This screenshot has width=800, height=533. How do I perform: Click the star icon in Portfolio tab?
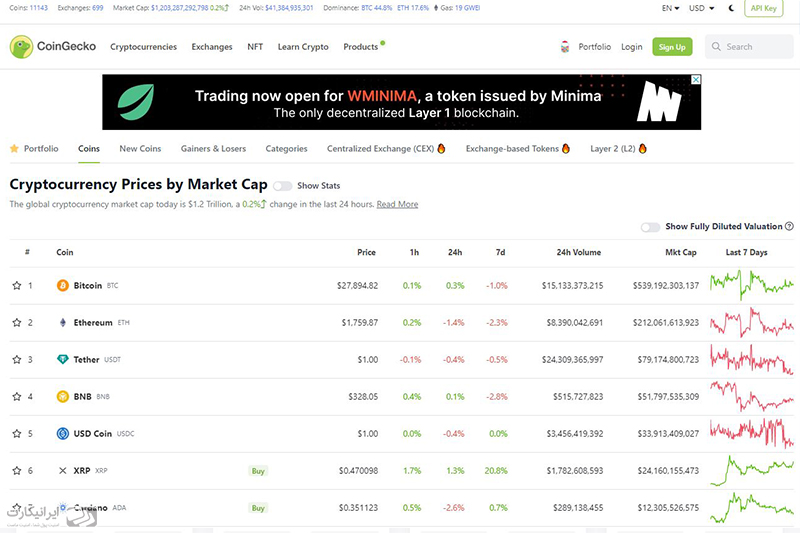(x=14, y=148)
